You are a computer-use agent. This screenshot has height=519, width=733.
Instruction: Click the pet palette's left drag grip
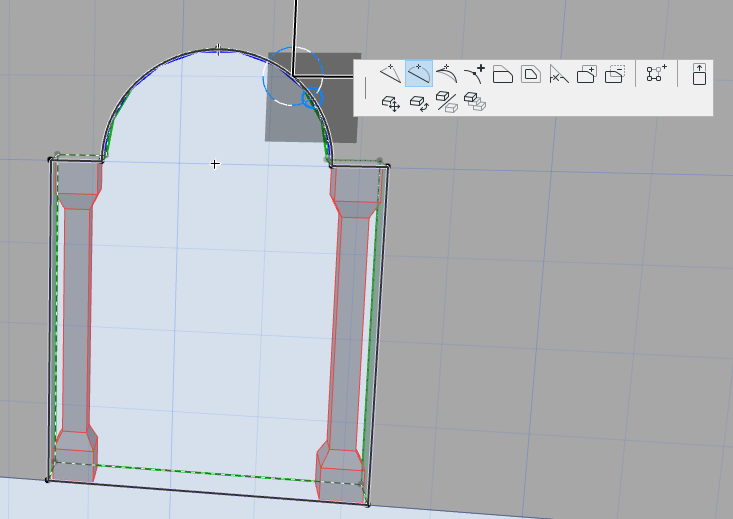coord(366,88)
